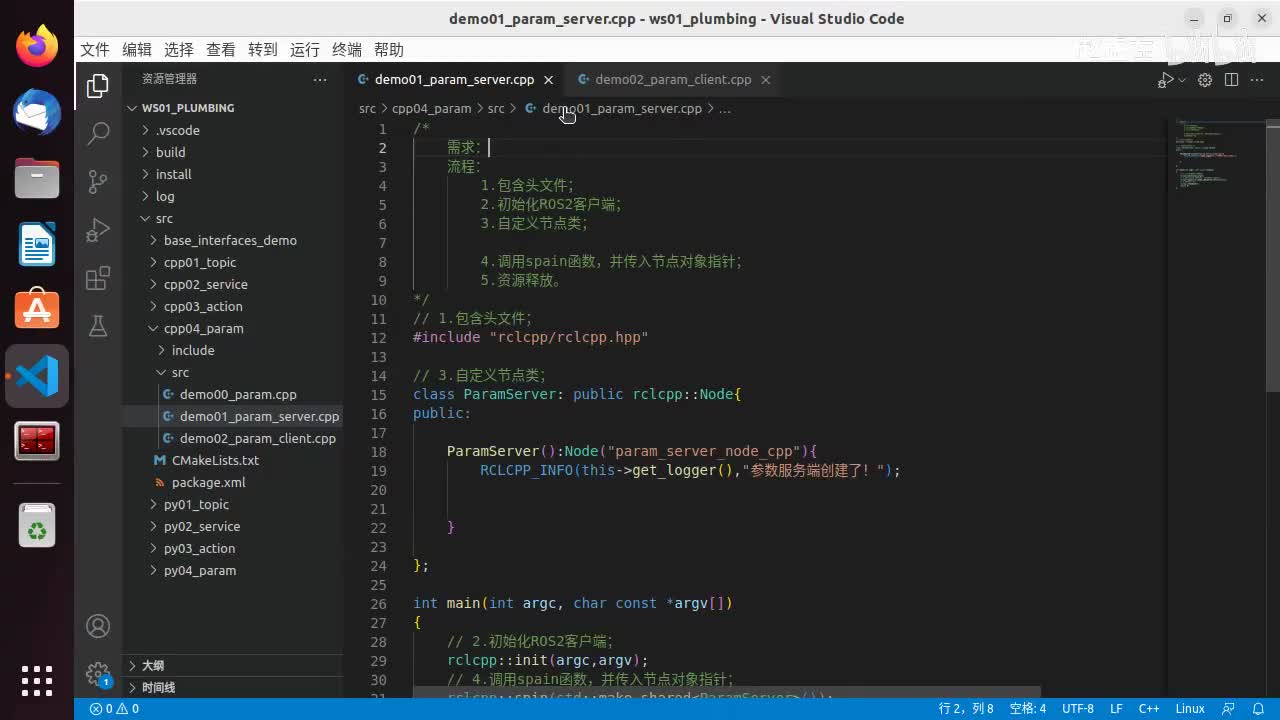Click the Run code play icon

1166,80
